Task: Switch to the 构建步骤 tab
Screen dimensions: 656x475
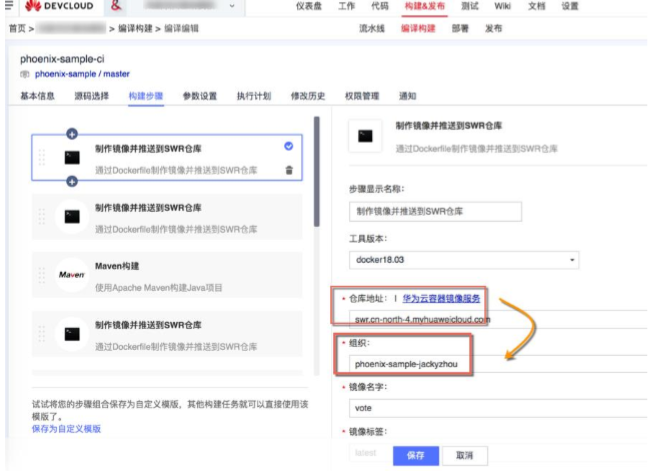Action: 146,96
